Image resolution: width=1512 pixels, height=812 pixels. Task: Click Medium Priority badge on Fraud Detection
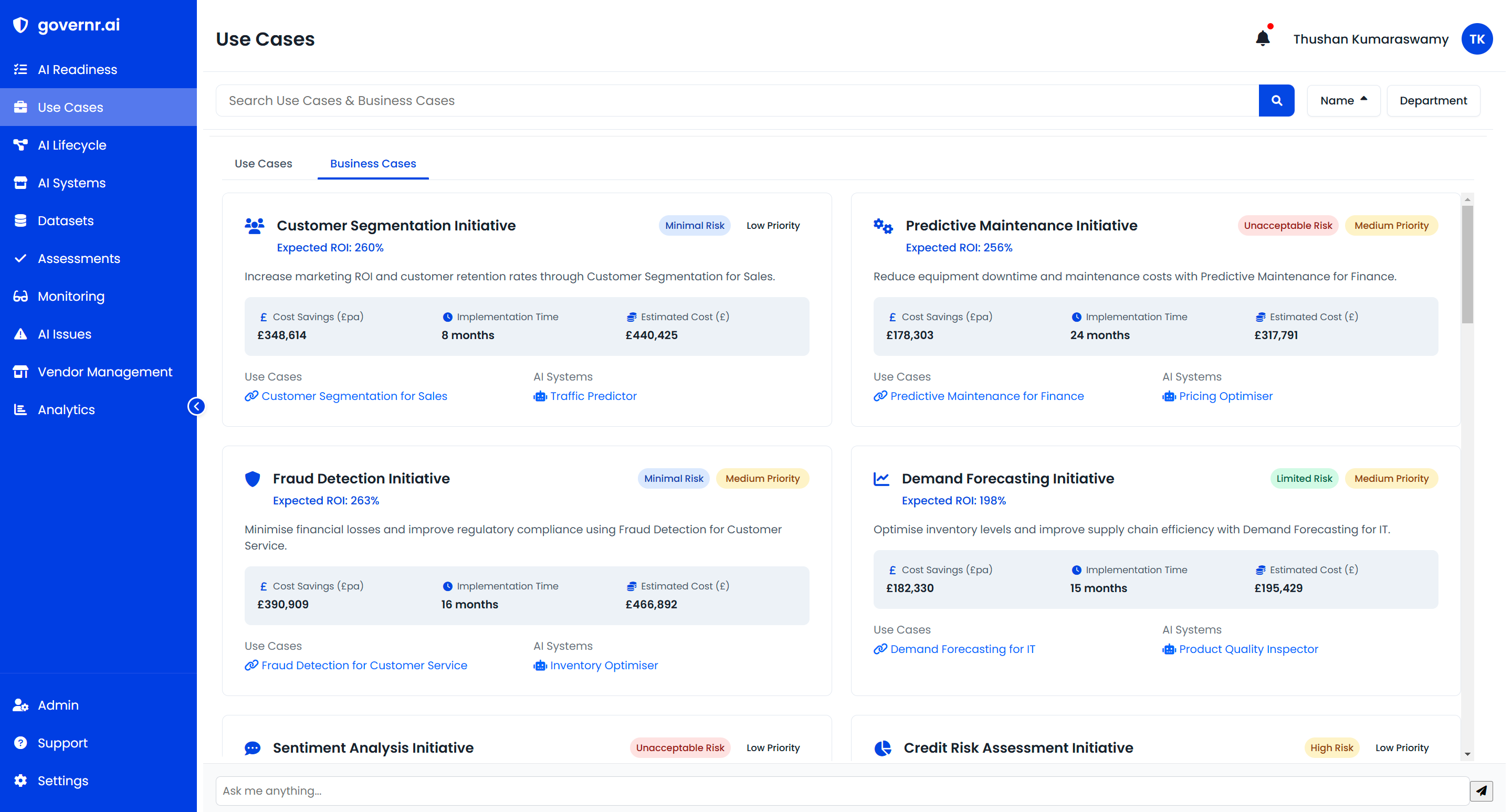click(x=762, y=479)
